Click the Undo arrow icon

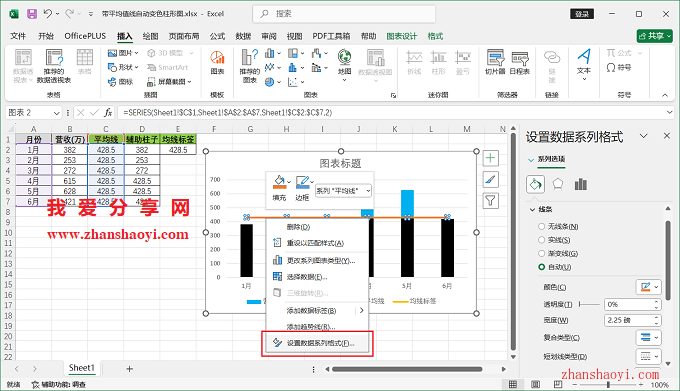pos(48,14)
